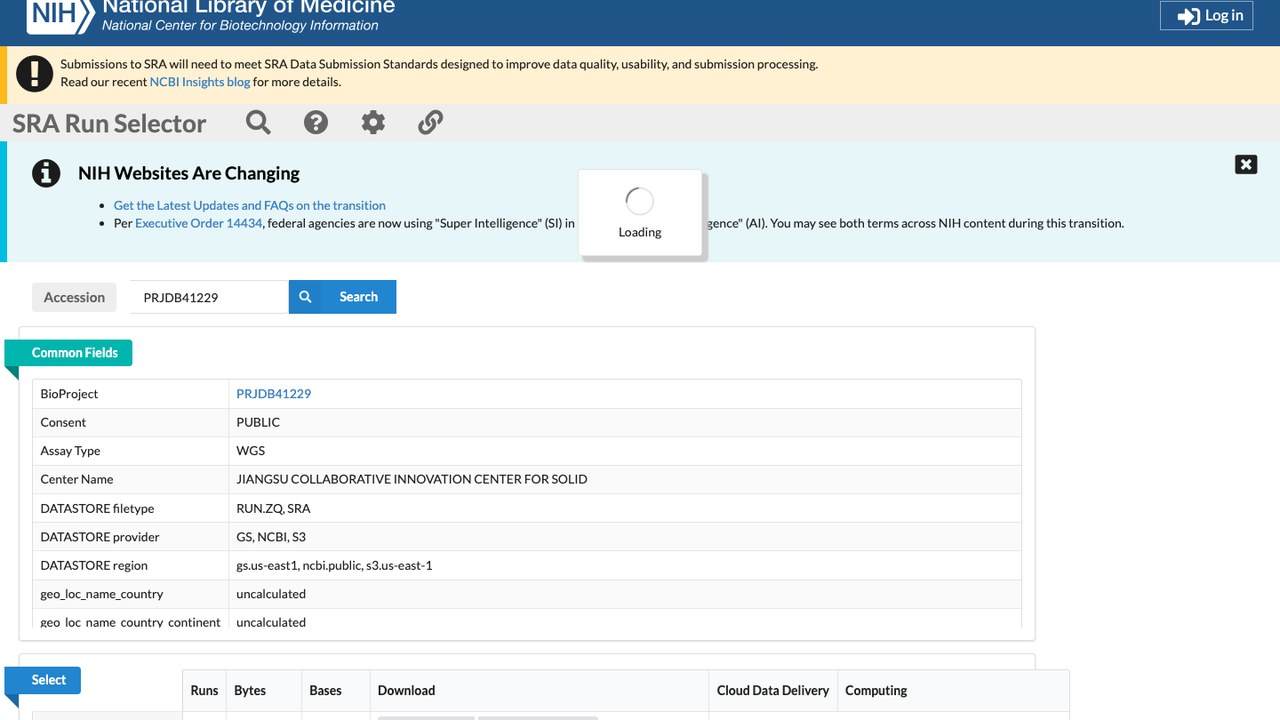Close the NIH Websites Are Changing banner
The height and width of the screenshot is (720, 1280).
point(1246,165)
